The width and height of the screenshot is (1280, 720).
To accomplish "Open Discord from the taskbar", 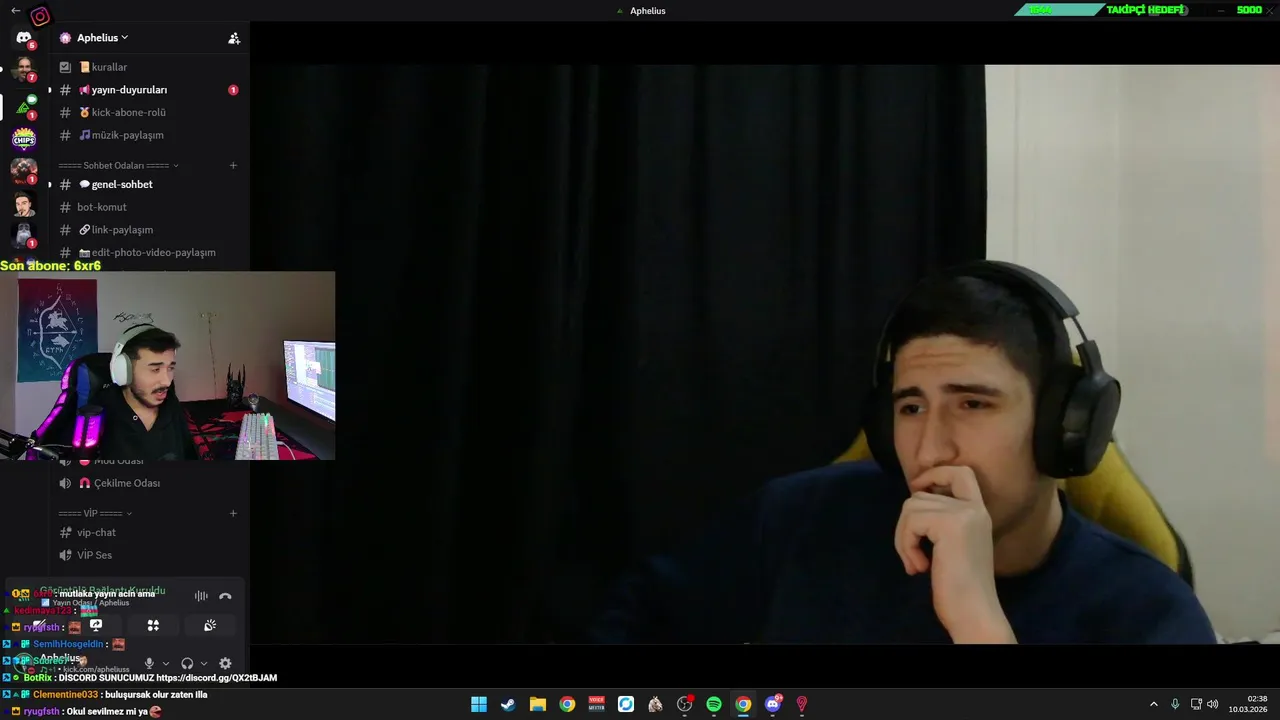I will pos(772,704).
